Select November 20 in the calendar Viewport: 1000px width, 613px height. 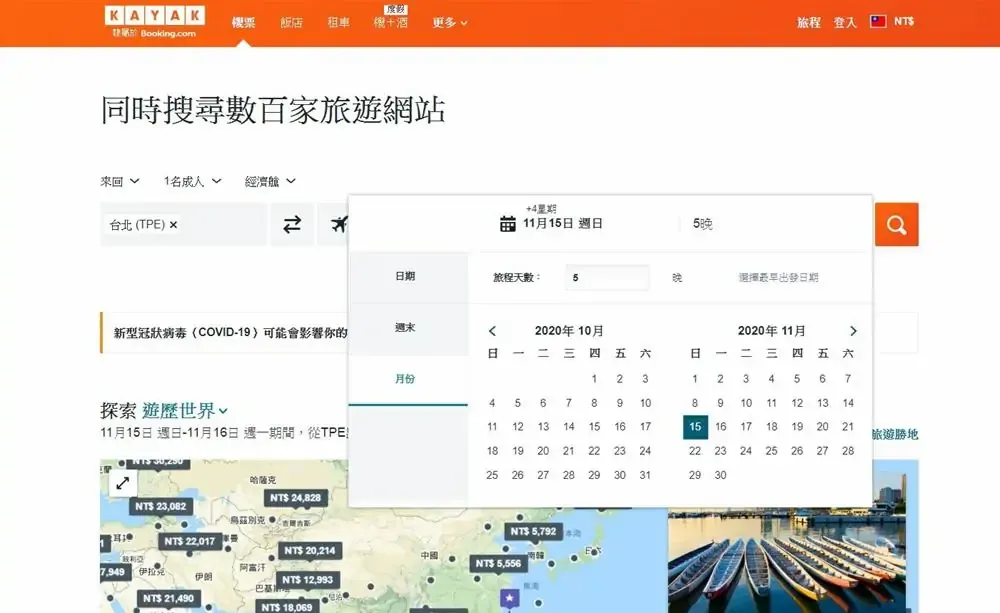coord(823,427)
